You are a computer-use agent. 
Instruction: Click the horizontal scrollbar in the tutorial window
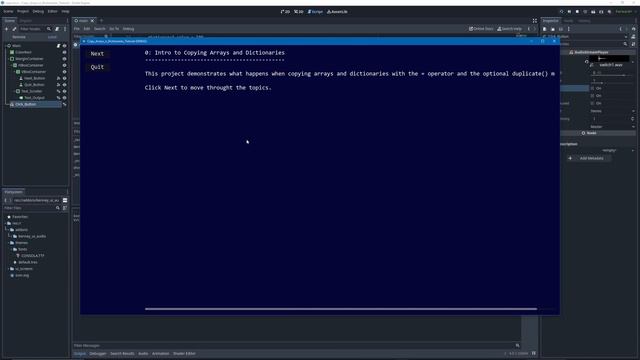point(341,309)
